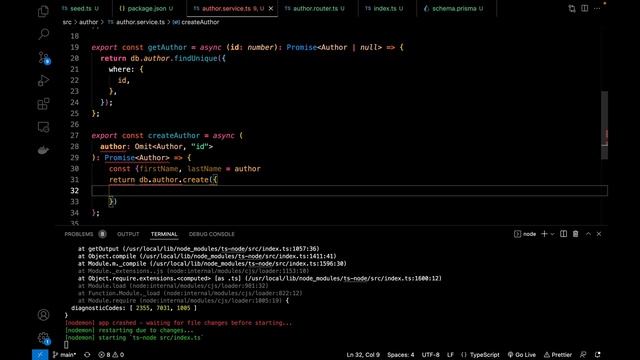Start Go Live server
This screenshot has height=360, width=640.
click(x=522, y=355)
